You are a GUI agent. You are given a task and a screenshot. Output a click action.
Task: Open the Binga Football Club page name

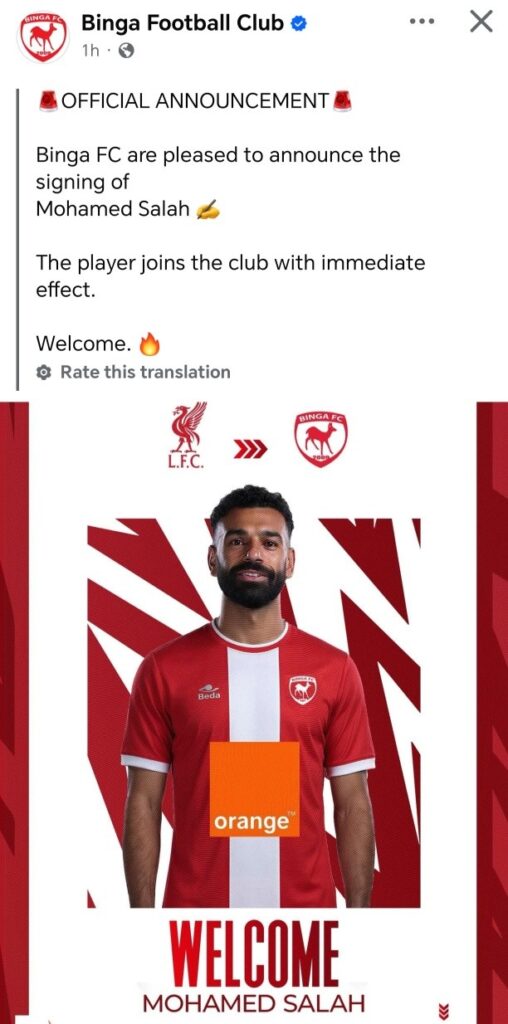pos(183,24)
